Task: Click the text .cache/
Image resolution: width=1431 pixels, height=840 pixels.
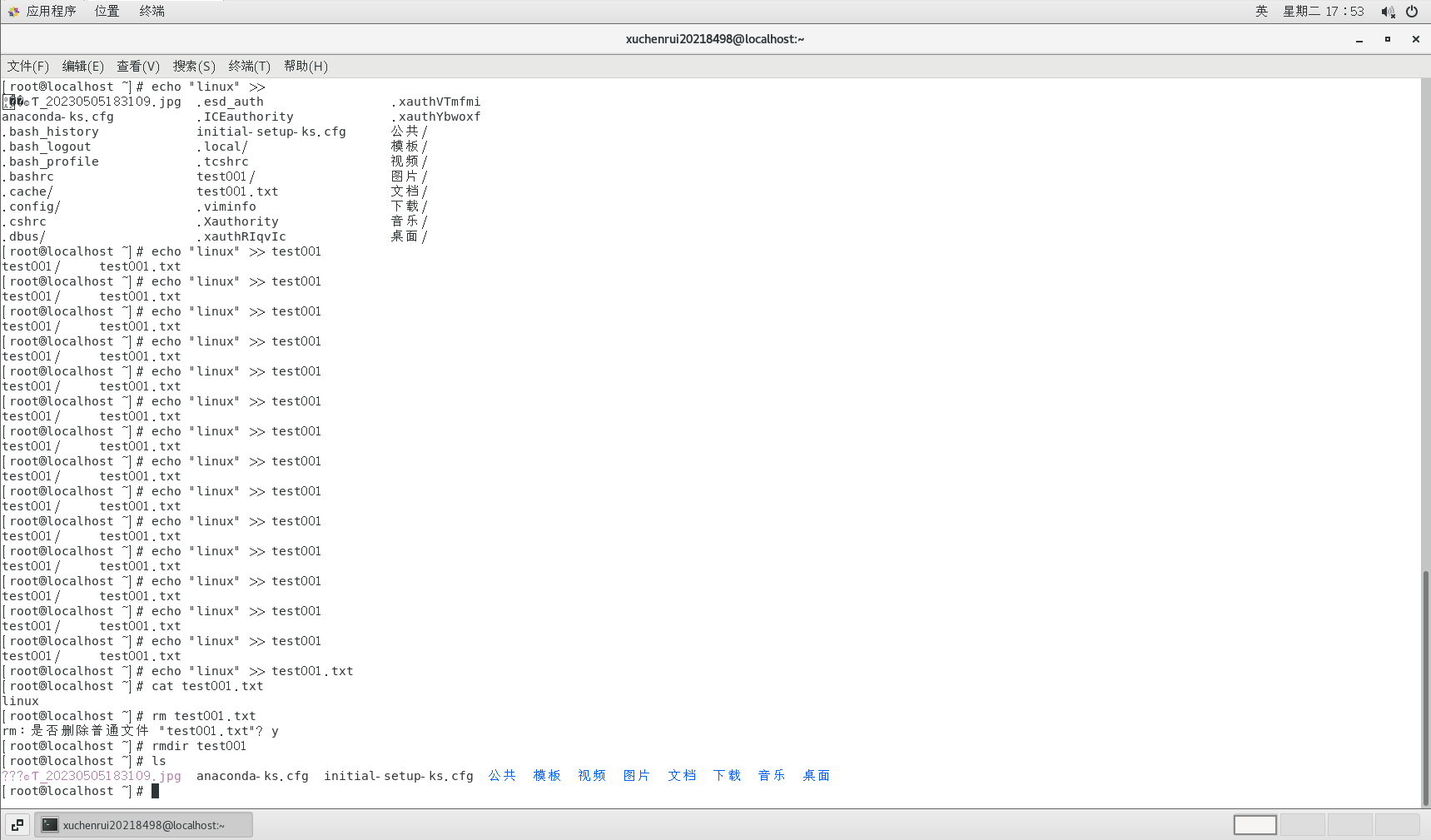Action: pos(27,191)
